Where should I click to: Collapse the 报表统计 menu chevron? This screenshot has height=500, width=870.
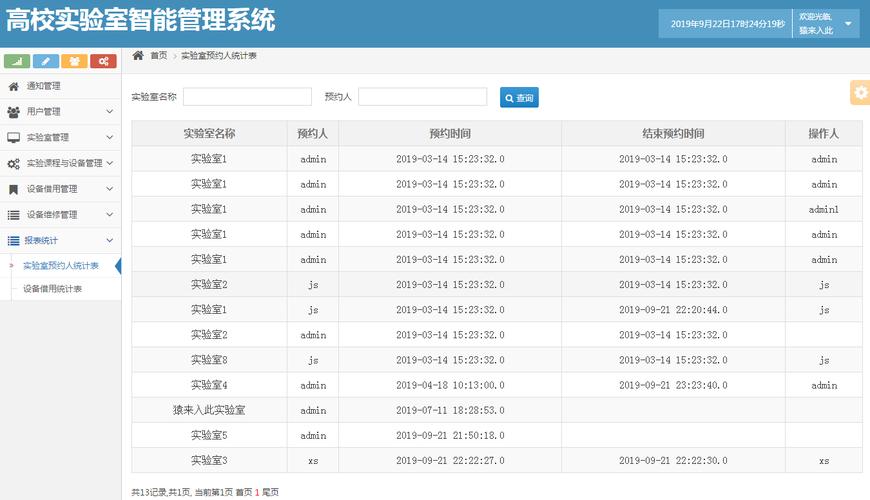tap(109, 240)
